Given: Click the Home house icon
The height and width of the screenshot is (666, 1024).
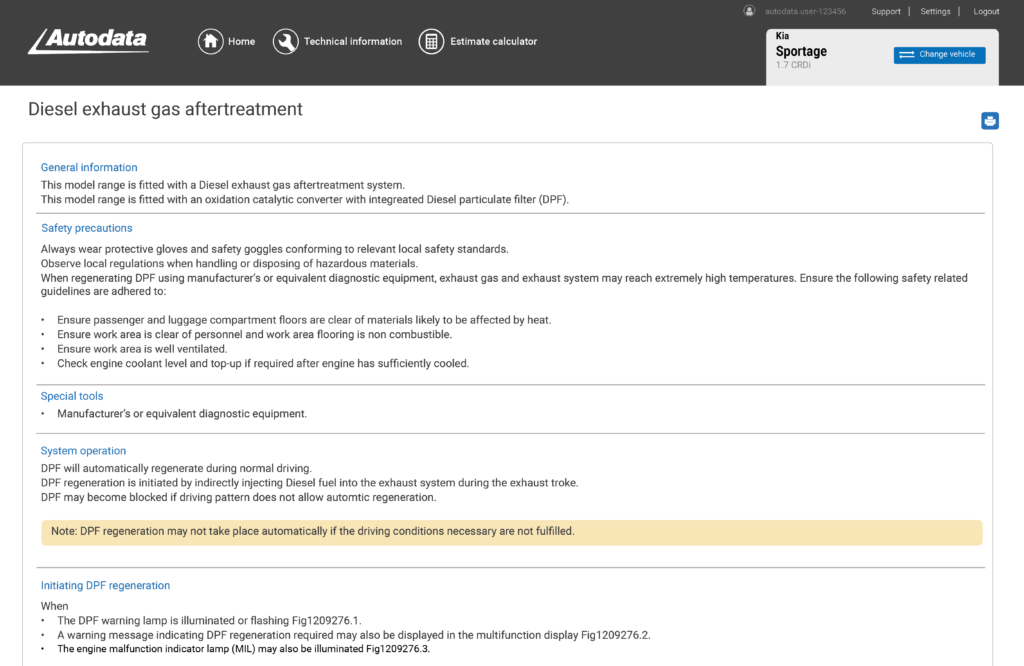Looking at the screenshot, I should point(210,42).
